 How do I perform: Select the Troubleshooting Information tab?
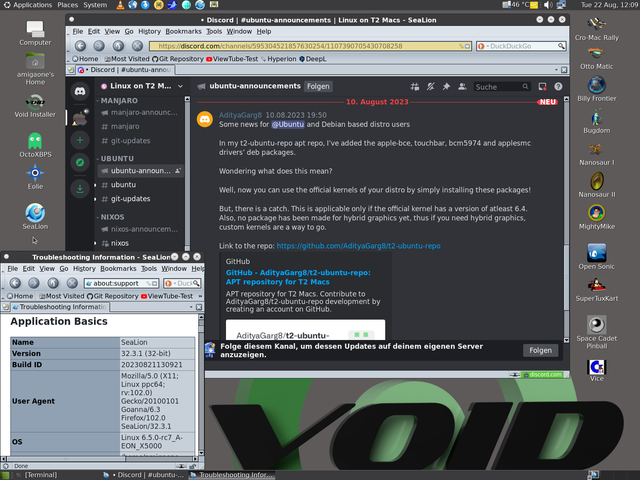coord(60,307)
